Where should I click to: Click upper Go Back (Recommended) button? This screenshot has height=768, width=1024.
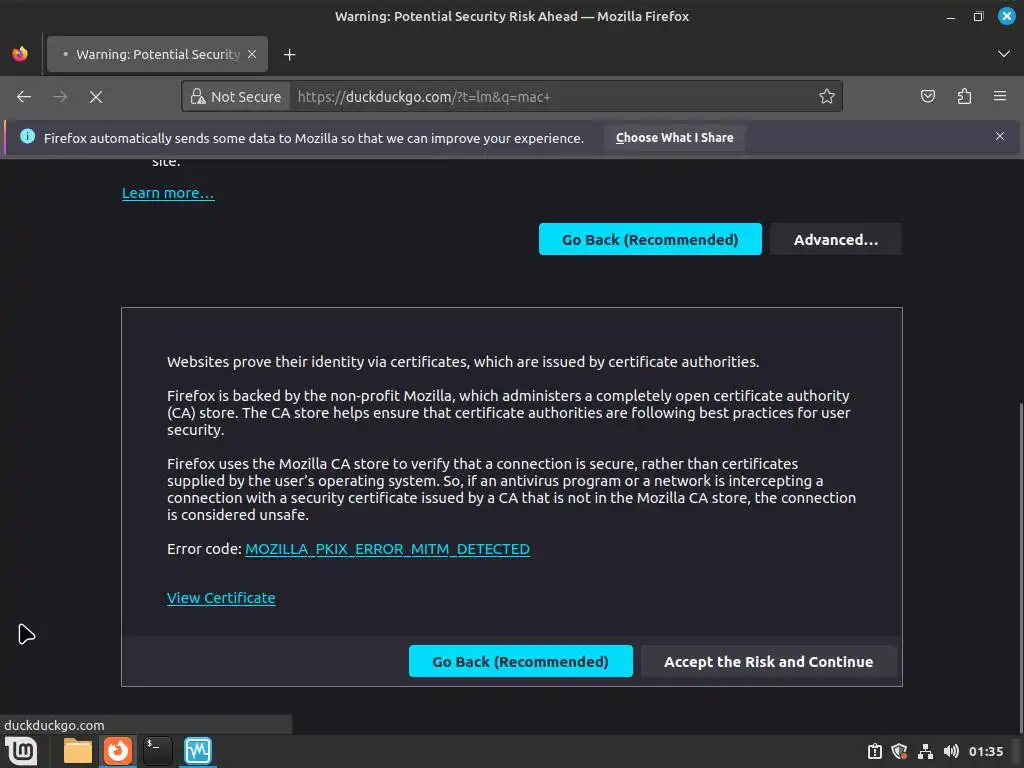click(650, 239)
